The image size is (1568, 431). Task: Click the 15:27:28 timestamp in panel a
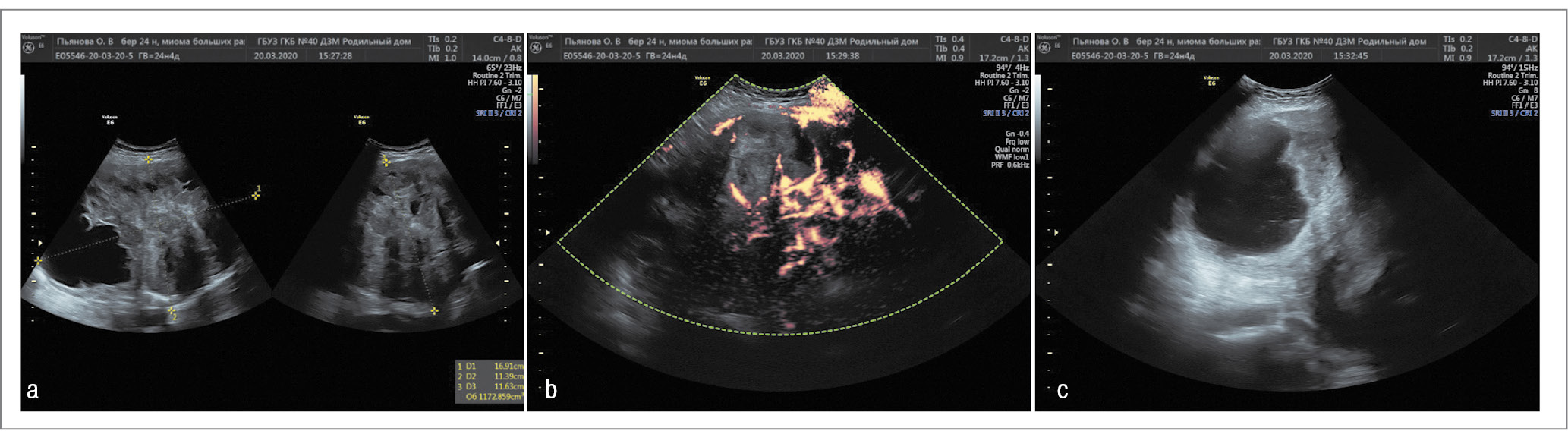click(334, 56)
